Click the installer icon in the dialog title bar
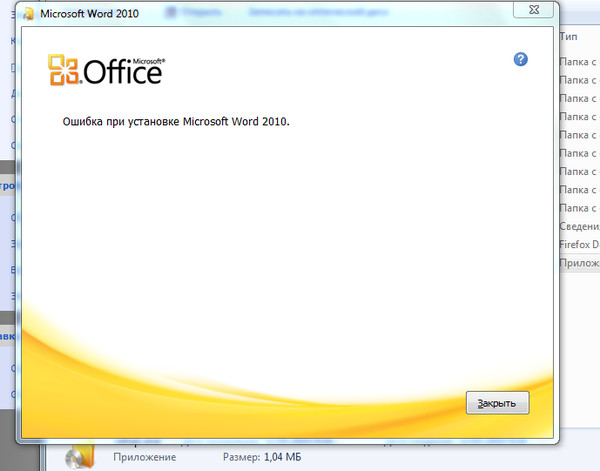Image resolution: width=600 pixels, height=471 pixels. (28, 14)
